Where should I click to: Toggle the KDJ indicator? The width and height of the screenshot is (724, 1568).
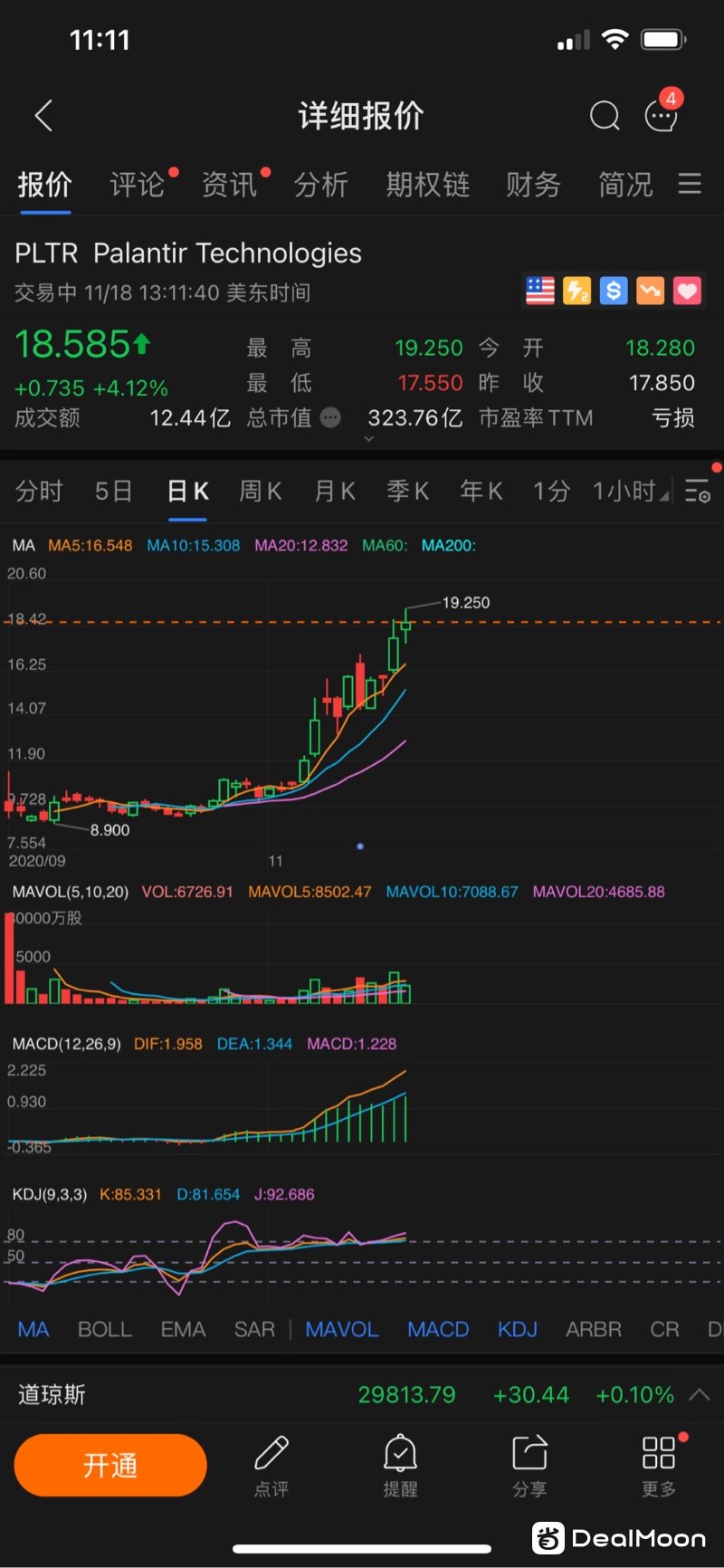coord(518,1329)
